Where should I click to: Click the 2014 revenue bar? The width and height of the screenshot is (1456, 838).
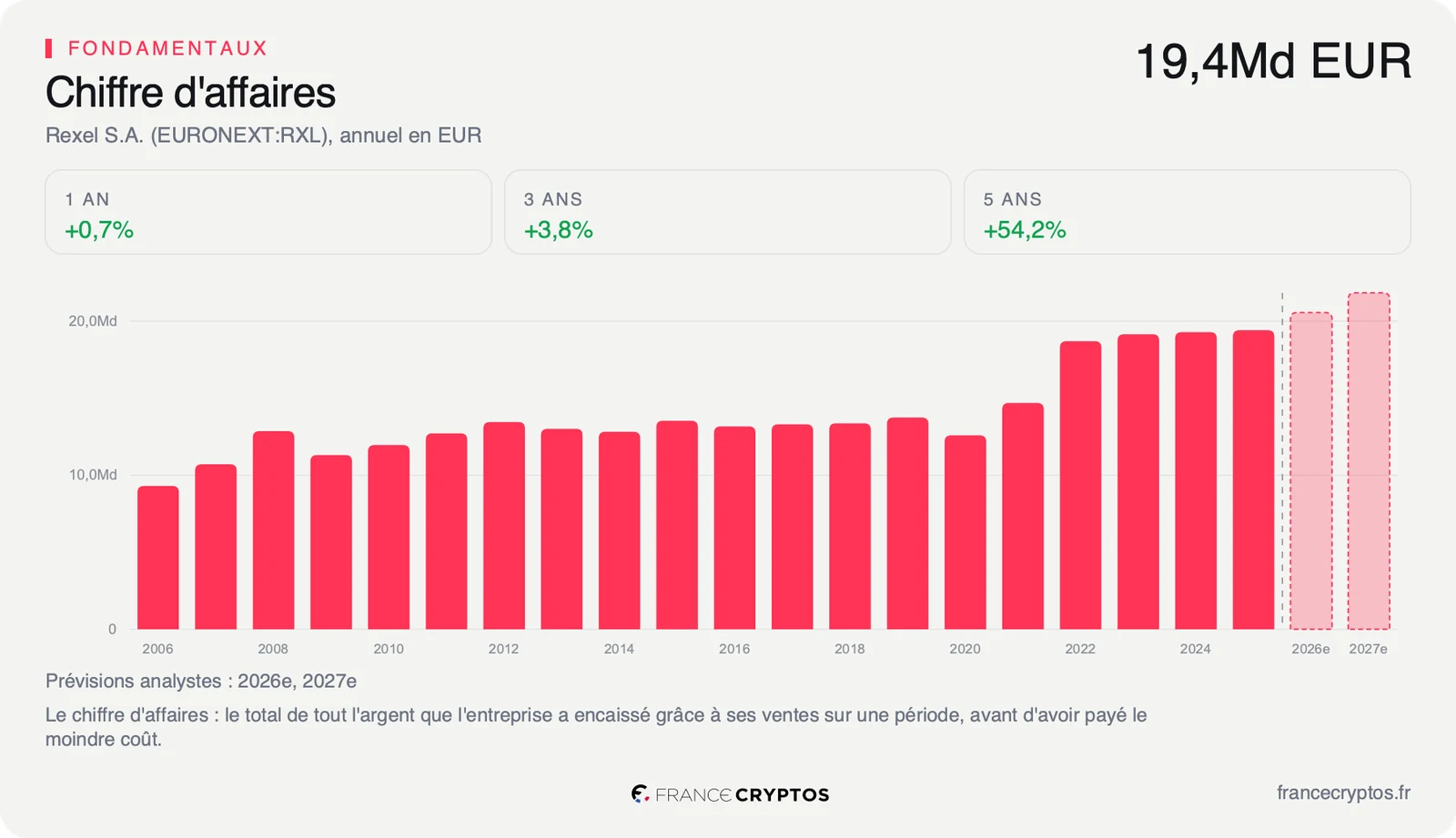coord(619,530)
